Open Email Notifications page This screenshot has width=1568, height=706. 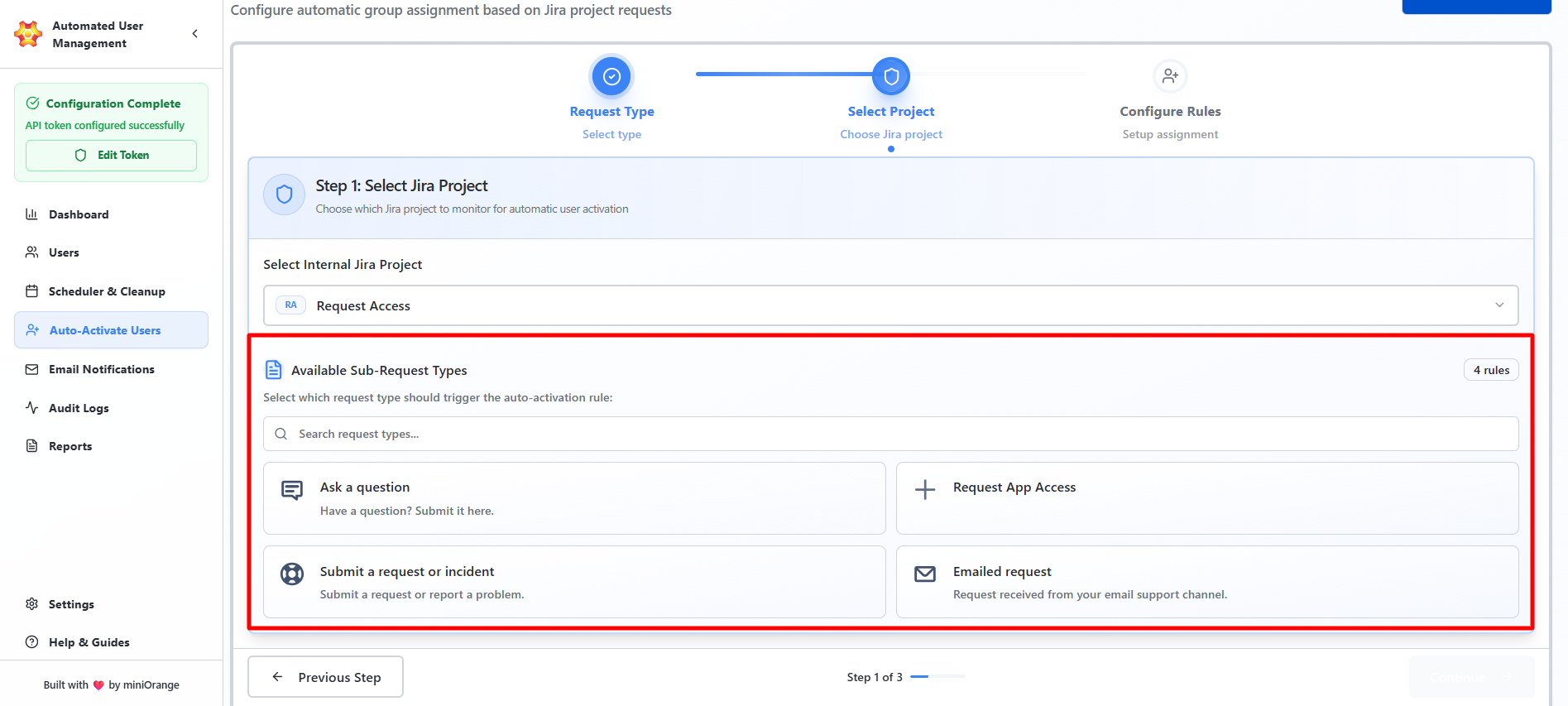coord(111,369)
